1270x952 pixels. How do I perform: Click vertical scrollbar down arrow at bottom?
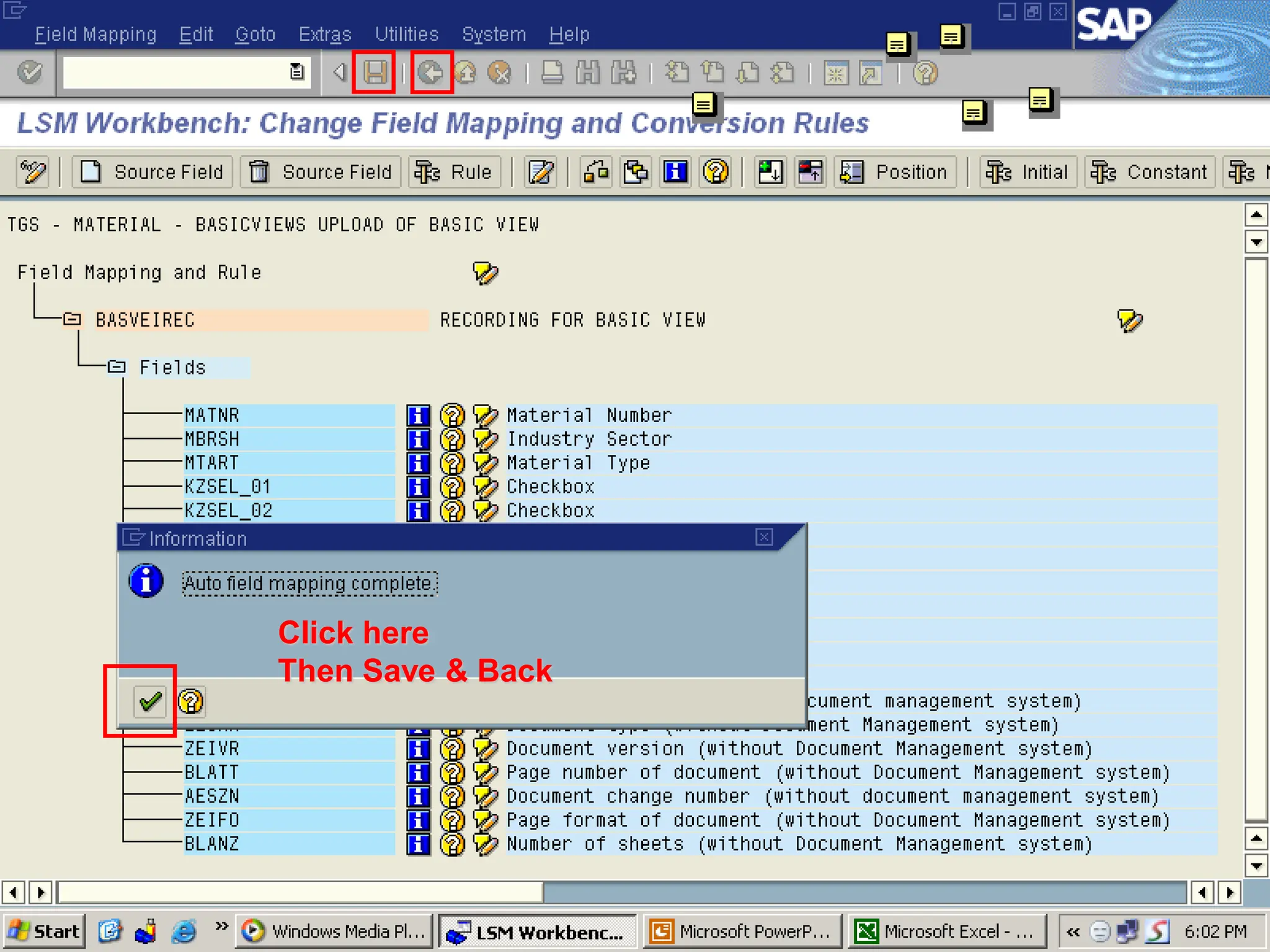pyautogui.click(x=1256, y=865)
